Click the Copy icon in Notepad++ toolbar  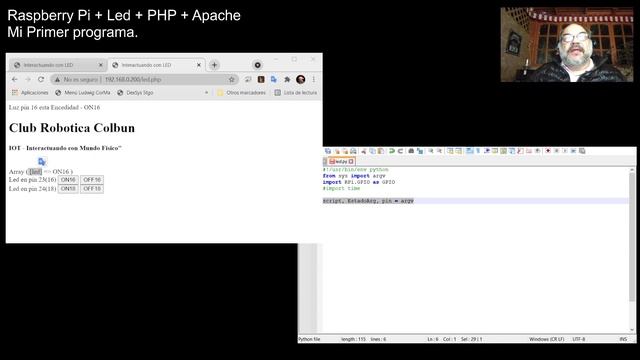click(x=372, y=151)
